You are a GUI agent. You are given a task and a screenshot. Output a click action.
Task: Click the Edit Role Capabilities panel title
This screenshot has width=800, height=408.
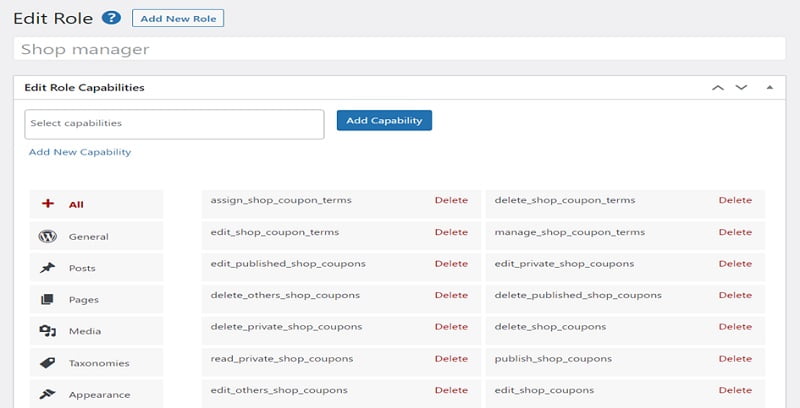click(84, 88)
